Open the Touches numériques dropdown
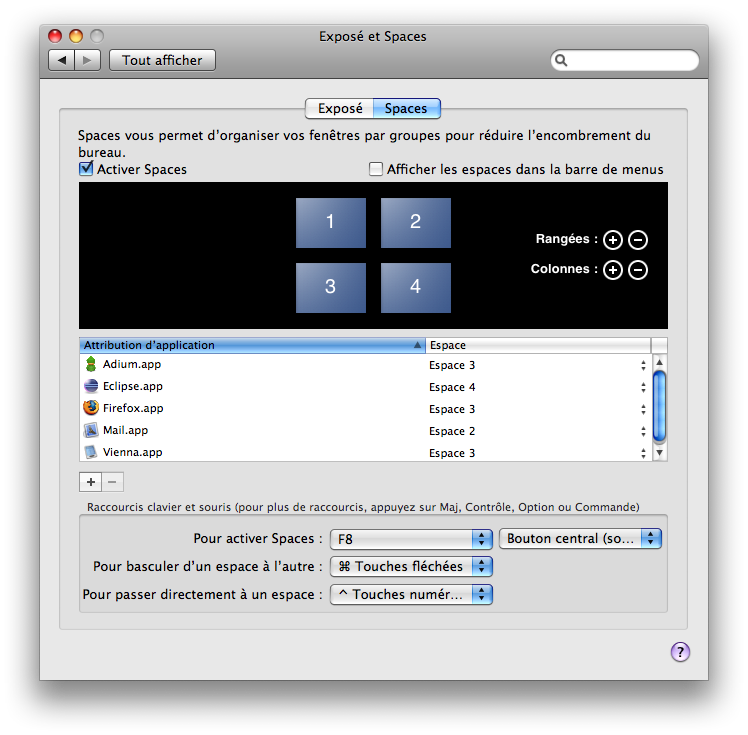Viewport: 748px width, 735px height. [x=411, y=594]
